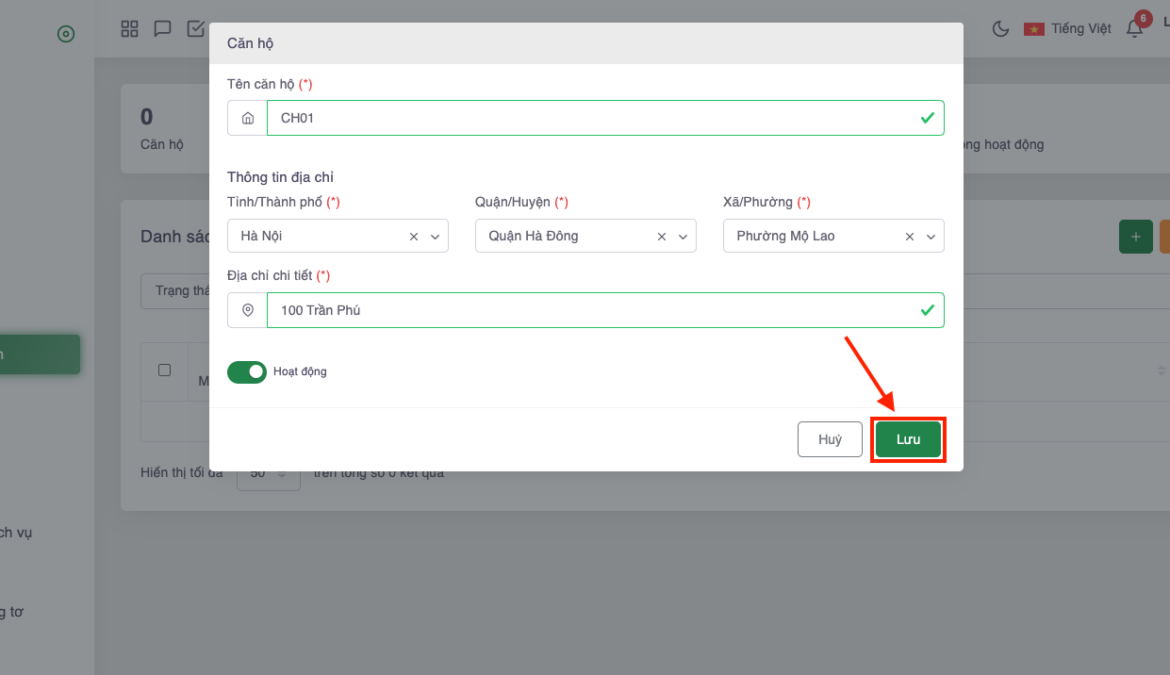Viewport: 1170px width, 675px height.
Task: Click the Địa chỉ chi tiết address field
Action: [590, 310]
